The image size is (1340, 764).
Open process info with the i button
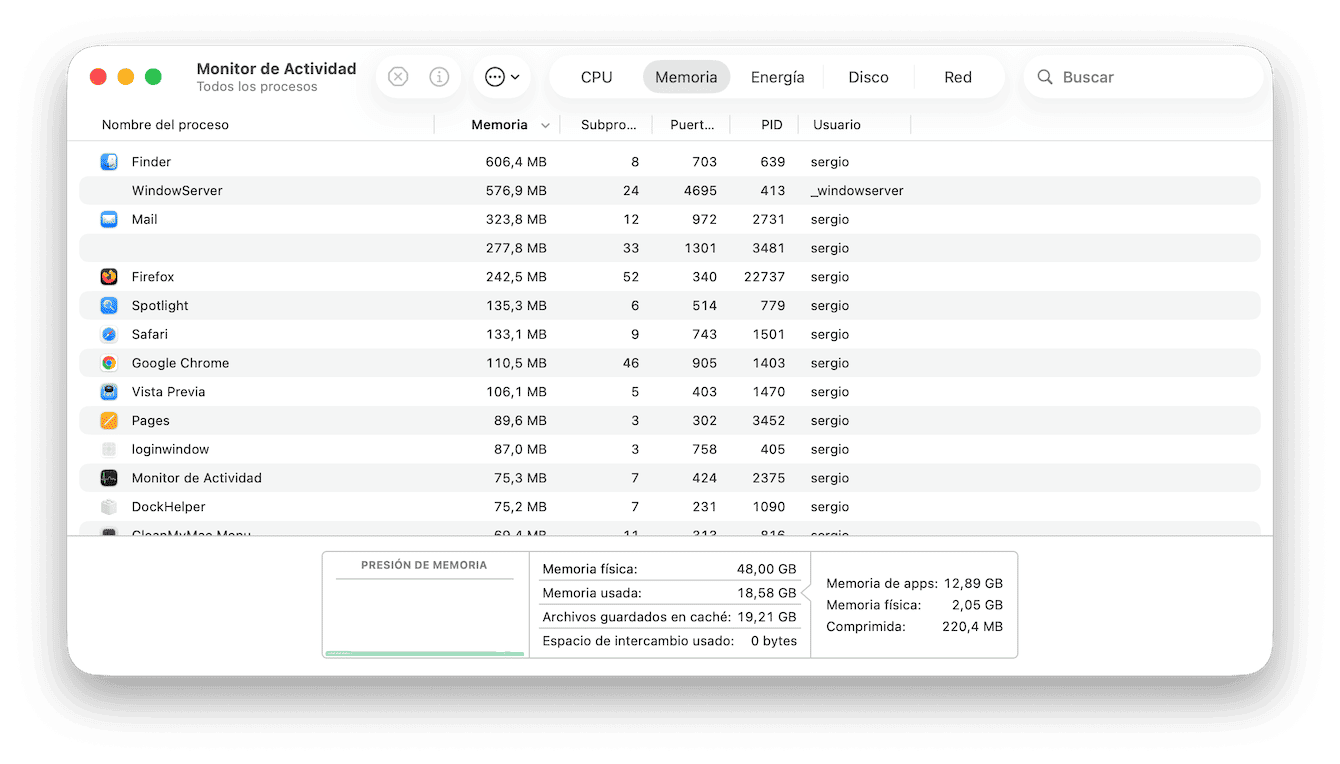pos(439,77)
